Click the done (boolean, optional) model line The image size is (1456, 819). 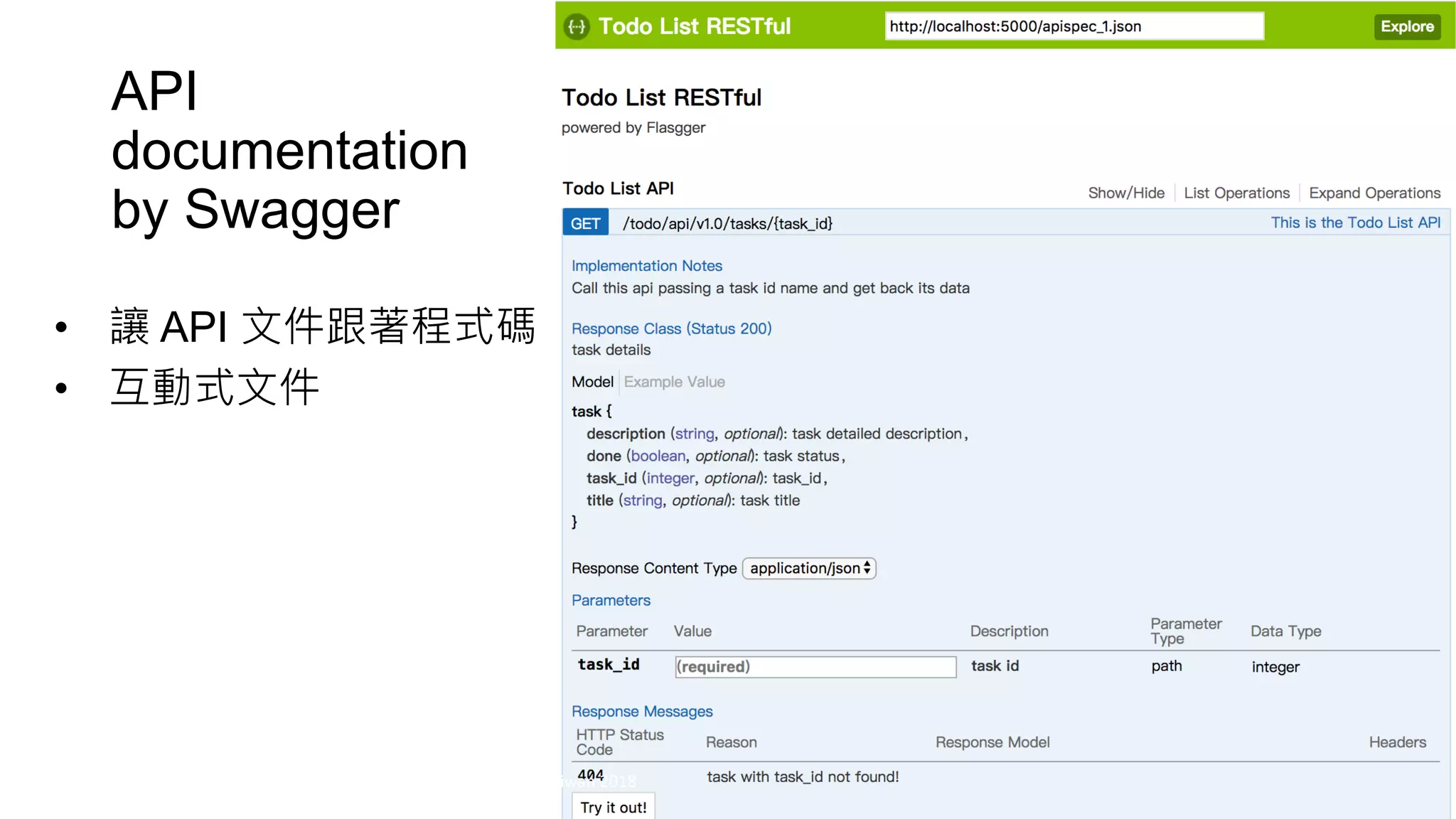coord(715,456)
